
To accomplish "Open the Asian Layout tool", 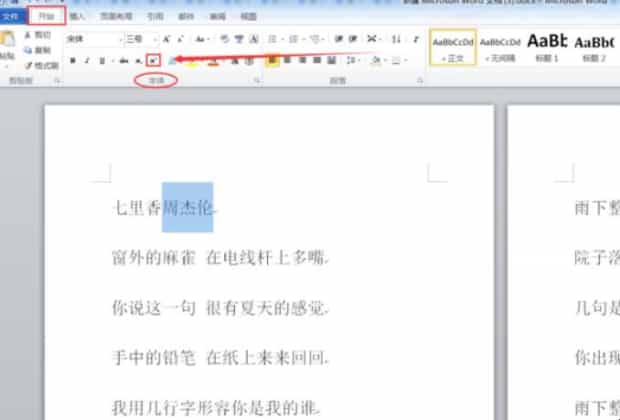I will point(372,39).
